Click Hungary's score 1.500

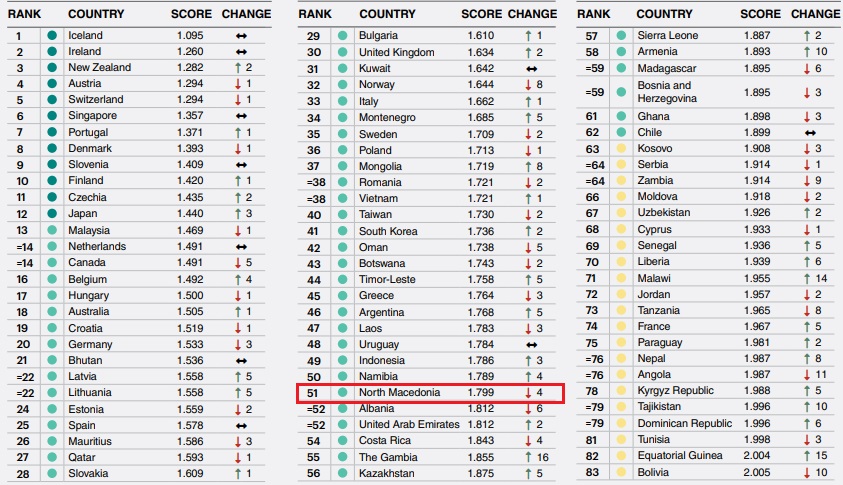[x=190, y=296]
